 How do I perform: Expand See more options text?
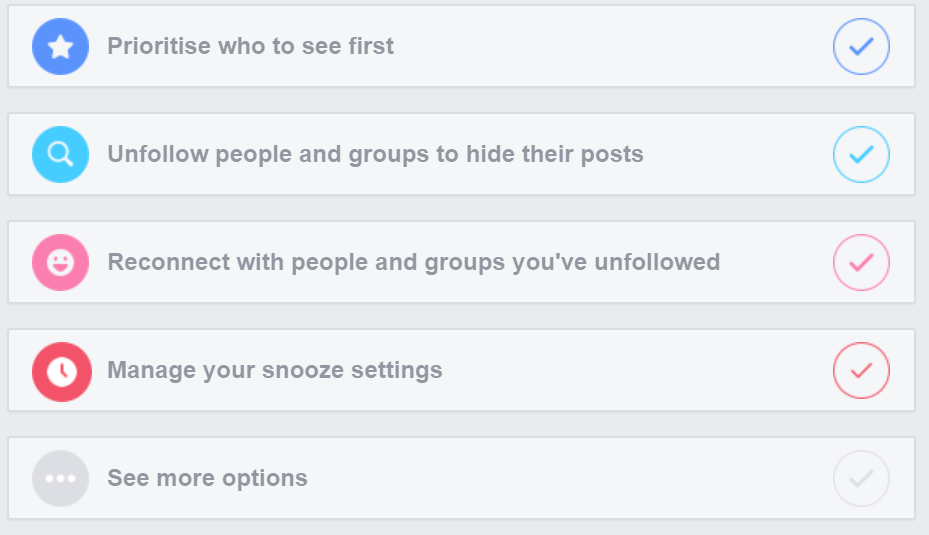(207, 478)
